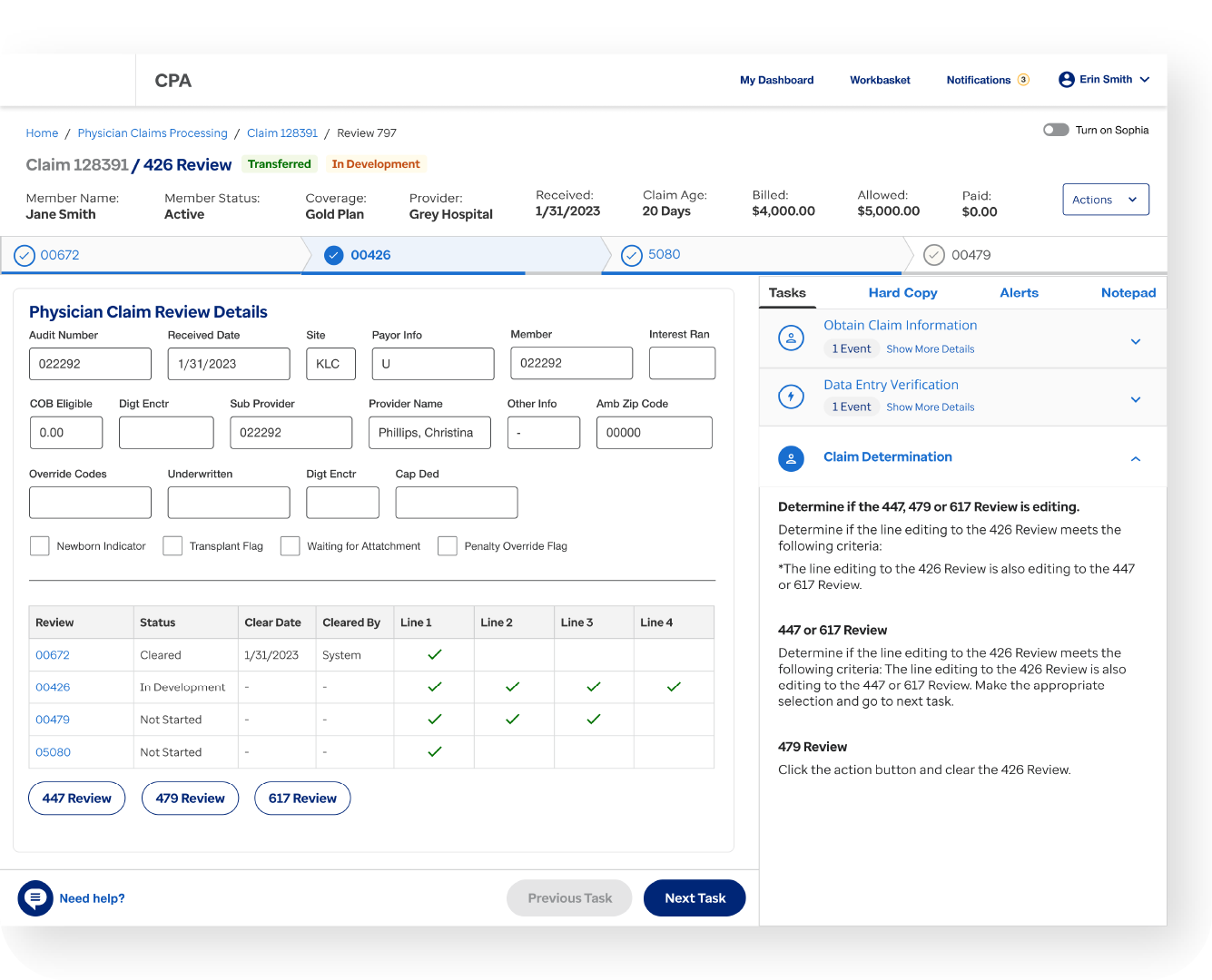Image resolution: width=1212 pixels, height=980 pixels.
Task: Click the Need help chat icon
Action: tap(35, 898)
